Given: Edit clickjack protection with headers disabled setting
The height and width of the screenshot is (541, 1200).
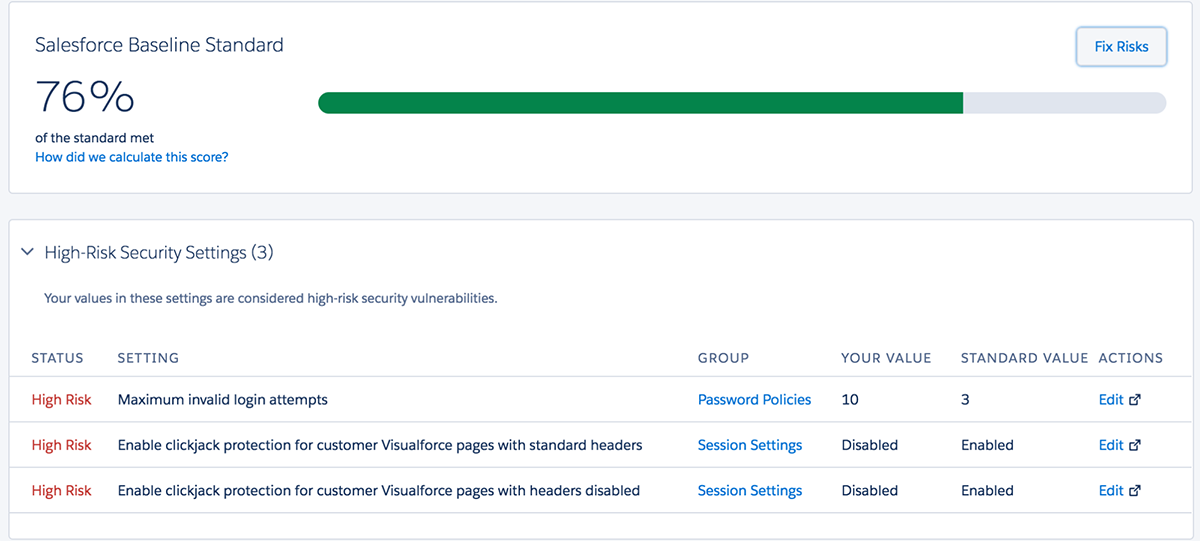Looking at the screenshot, I should (1111, 491).
